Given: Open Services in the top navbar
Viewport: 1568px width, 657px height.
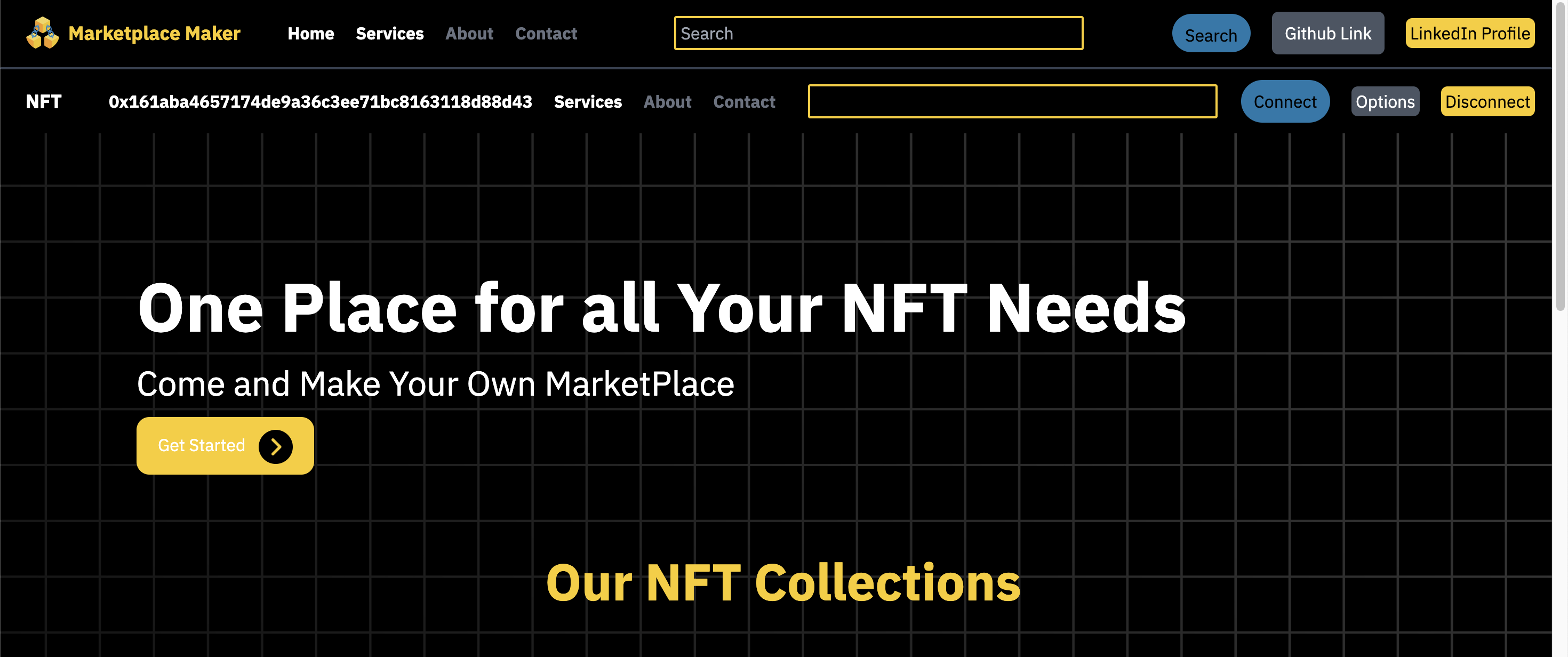Looking at the screenshot, I should [389, 34].
